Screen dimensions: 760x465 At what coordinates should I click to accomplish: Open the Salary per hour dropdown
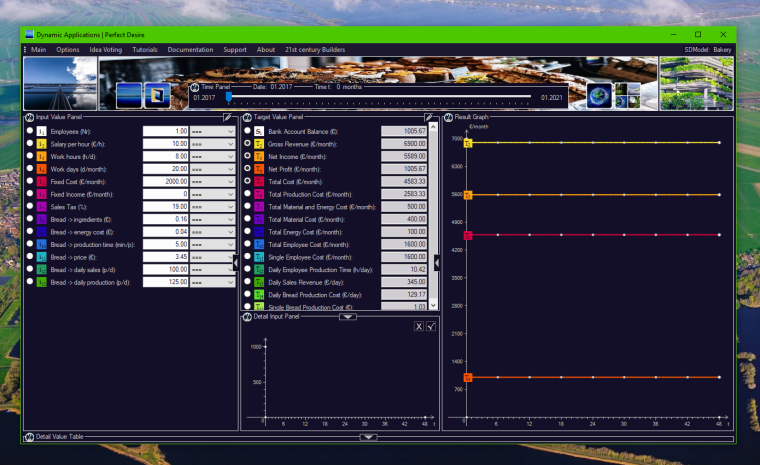[x=212, y=144]
